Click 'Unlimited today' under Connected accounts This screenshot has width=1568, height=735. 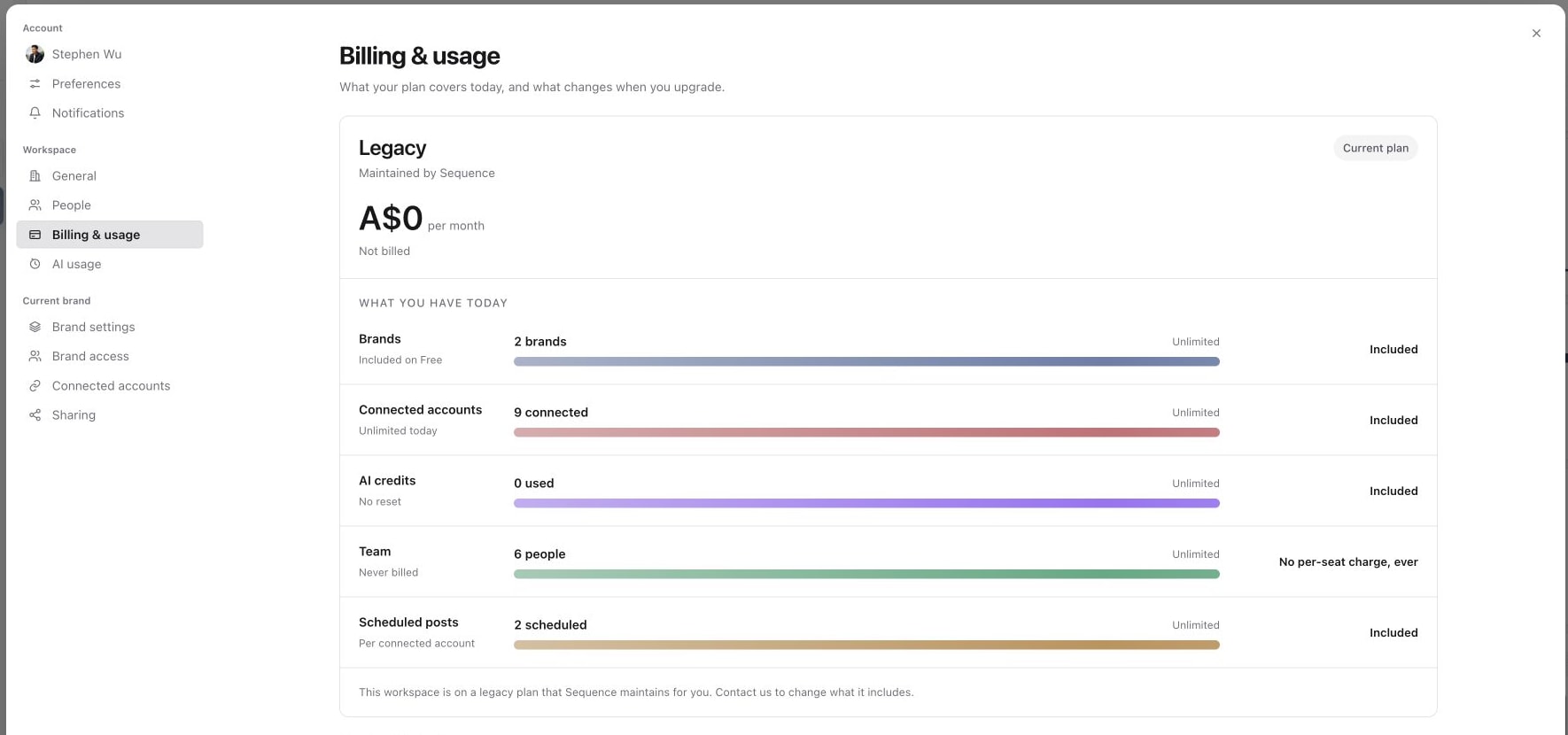398,430
